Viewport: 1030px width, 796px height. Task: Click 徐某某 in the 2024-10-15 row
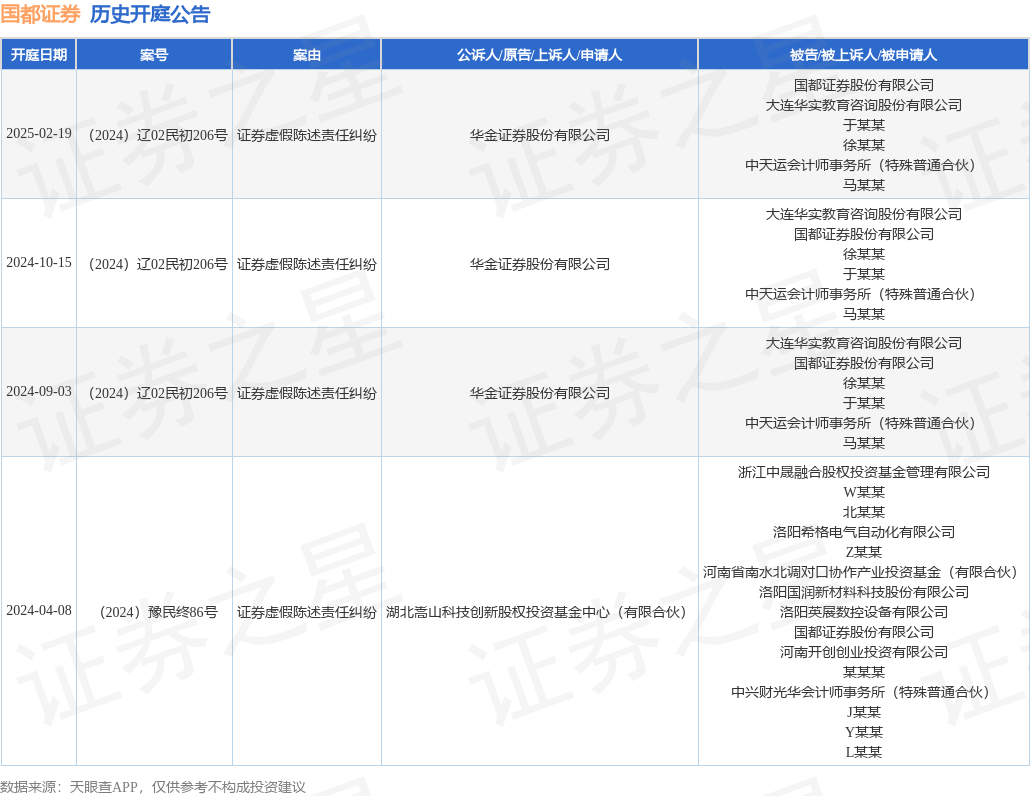tap(864, 254)
